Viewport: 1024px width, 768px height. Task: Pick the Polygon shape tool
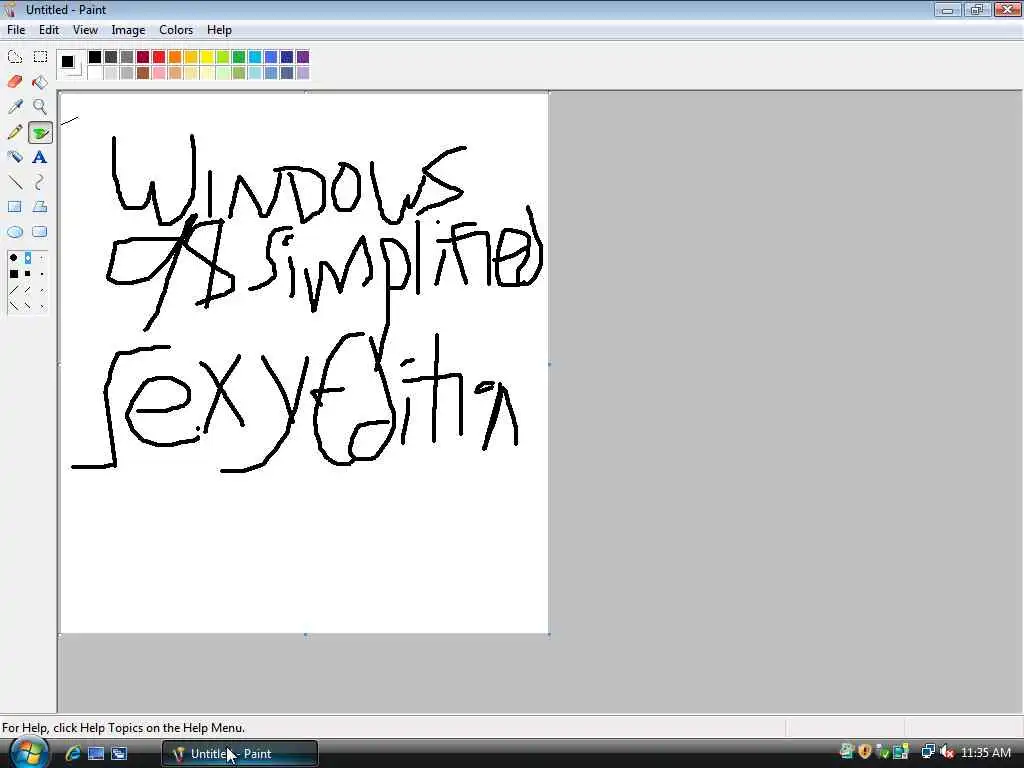(x=40, y=207)
